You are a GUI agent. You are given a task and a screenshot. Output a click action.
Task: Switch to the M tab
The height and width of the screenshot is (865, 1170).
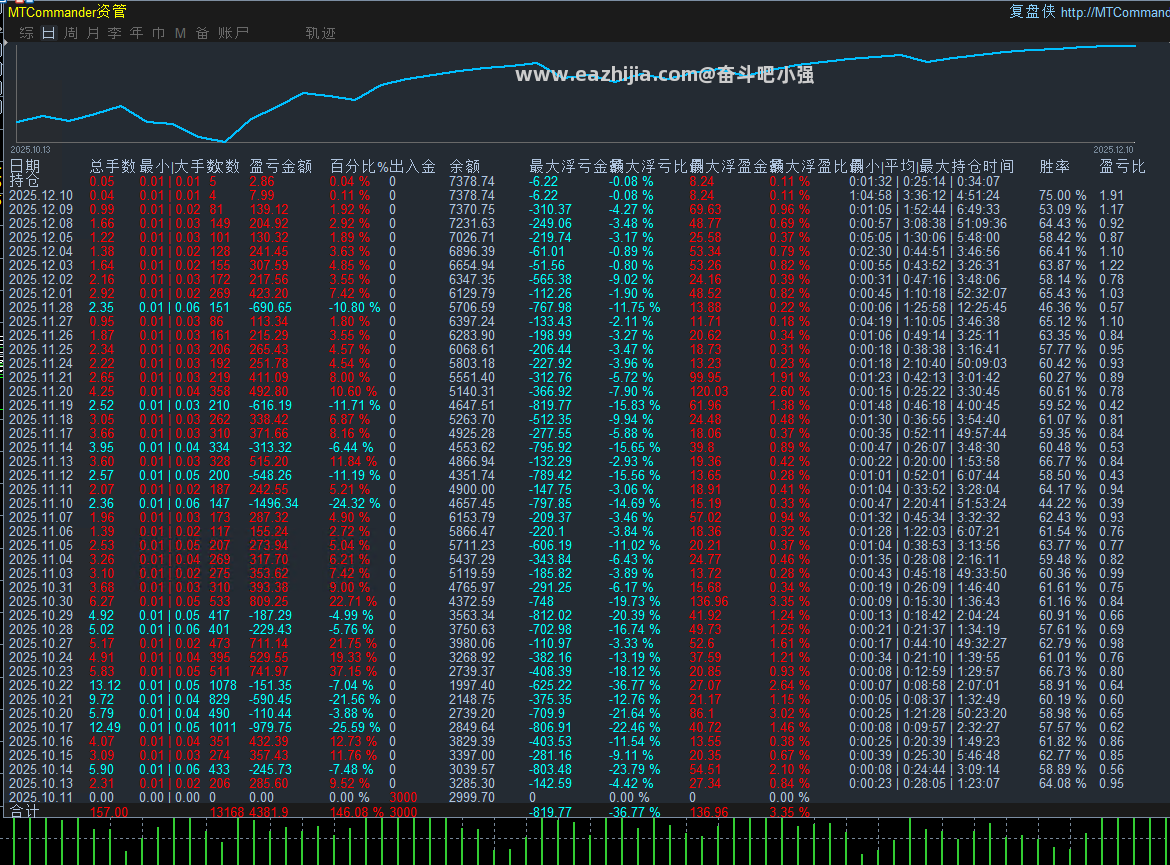tap(180, 33)
